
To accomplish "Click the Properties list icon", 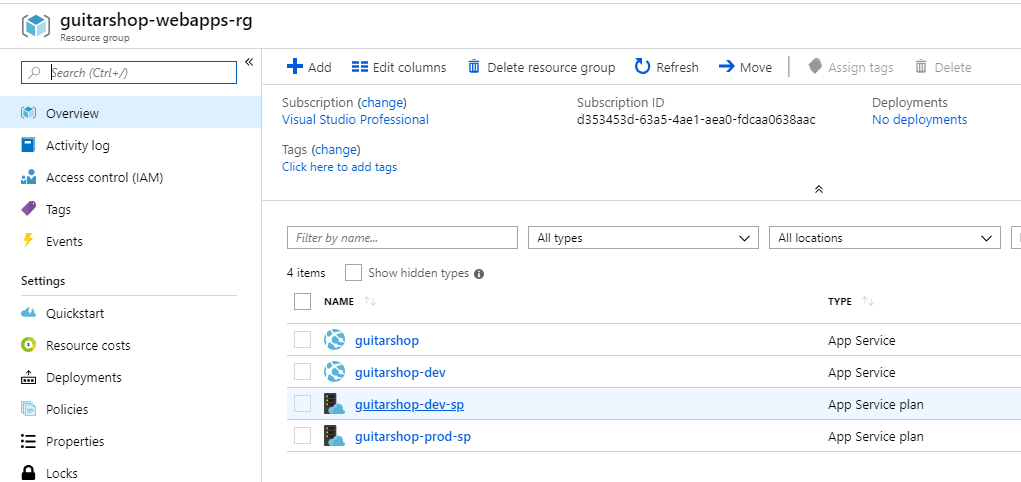I will tap(28, 441).
